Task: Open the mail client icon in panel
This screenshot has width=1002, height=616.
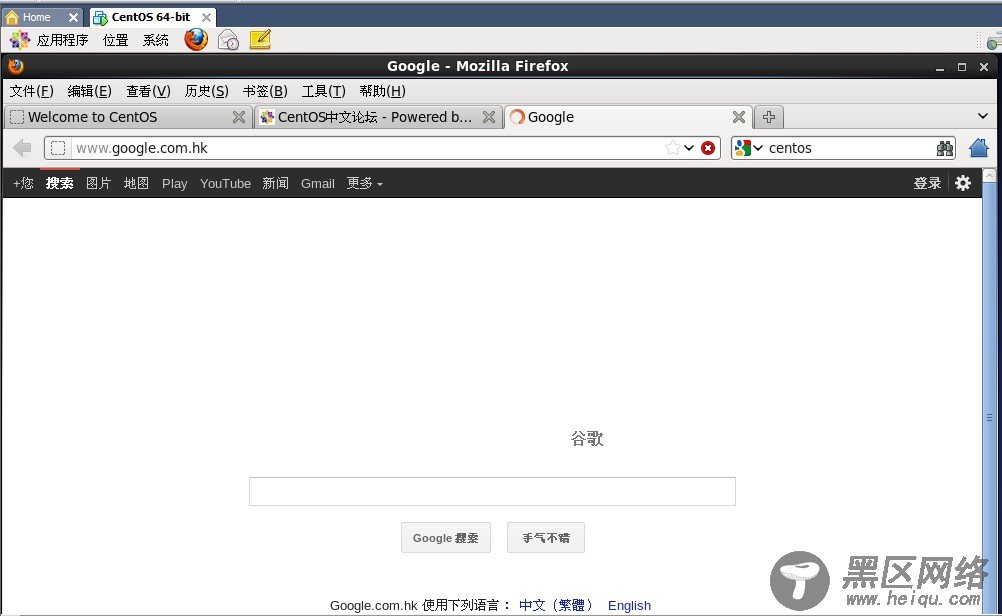Action: [x=228, y=40]
